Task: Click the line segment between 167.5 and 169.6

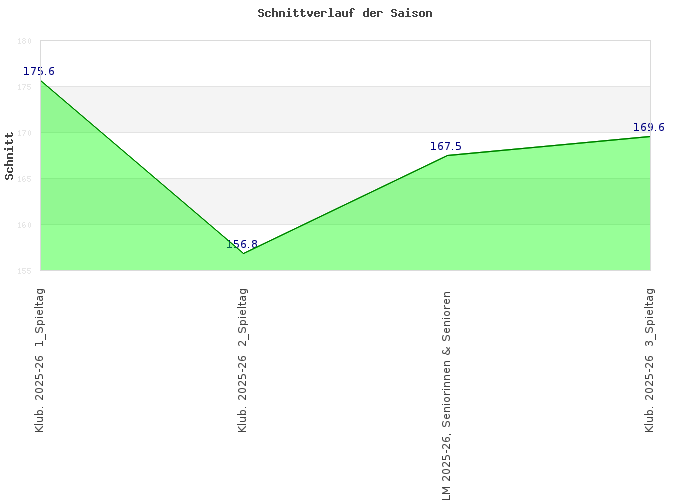Action: pos(548,146)
